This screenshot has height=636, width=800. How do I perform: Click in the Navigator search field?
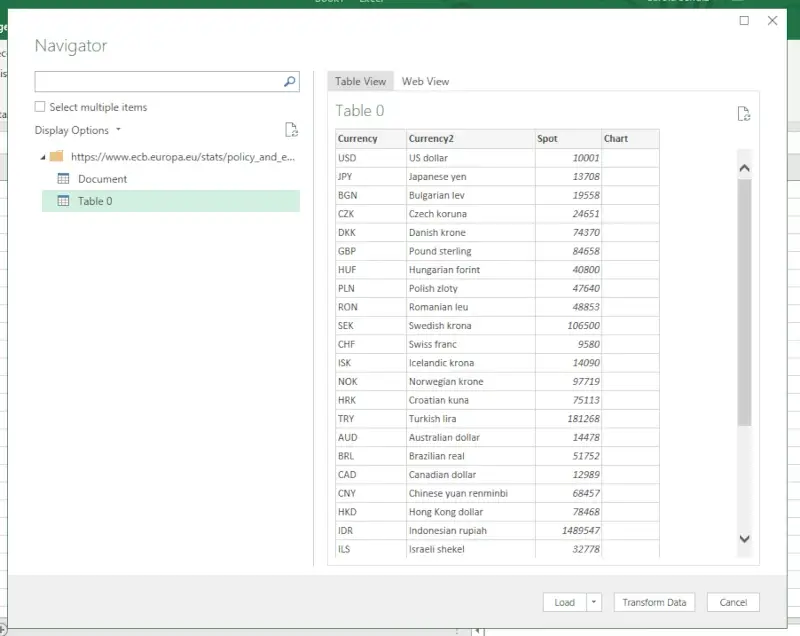point(157,82)
